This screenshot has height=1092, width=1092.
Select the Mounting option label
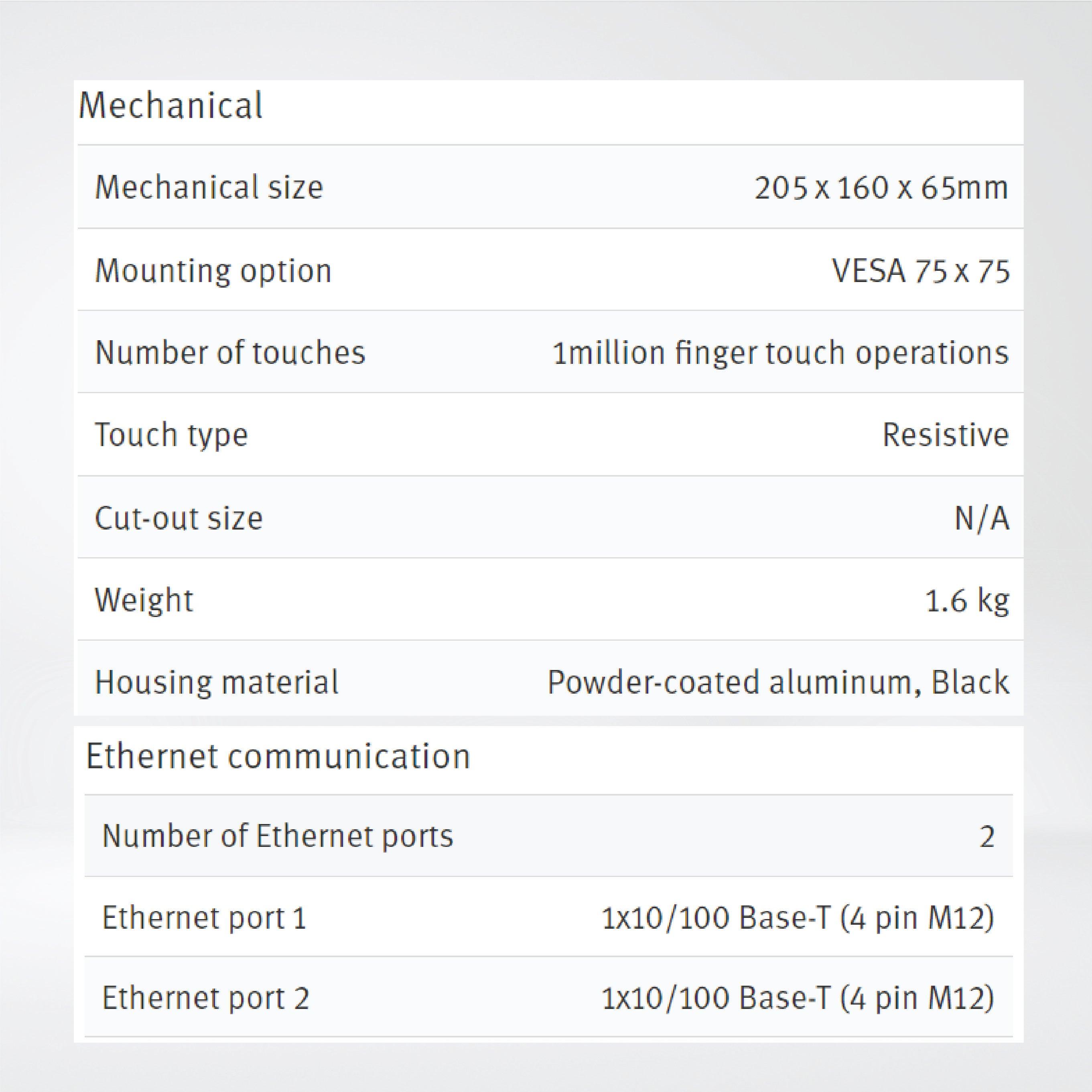coord(213,271)
